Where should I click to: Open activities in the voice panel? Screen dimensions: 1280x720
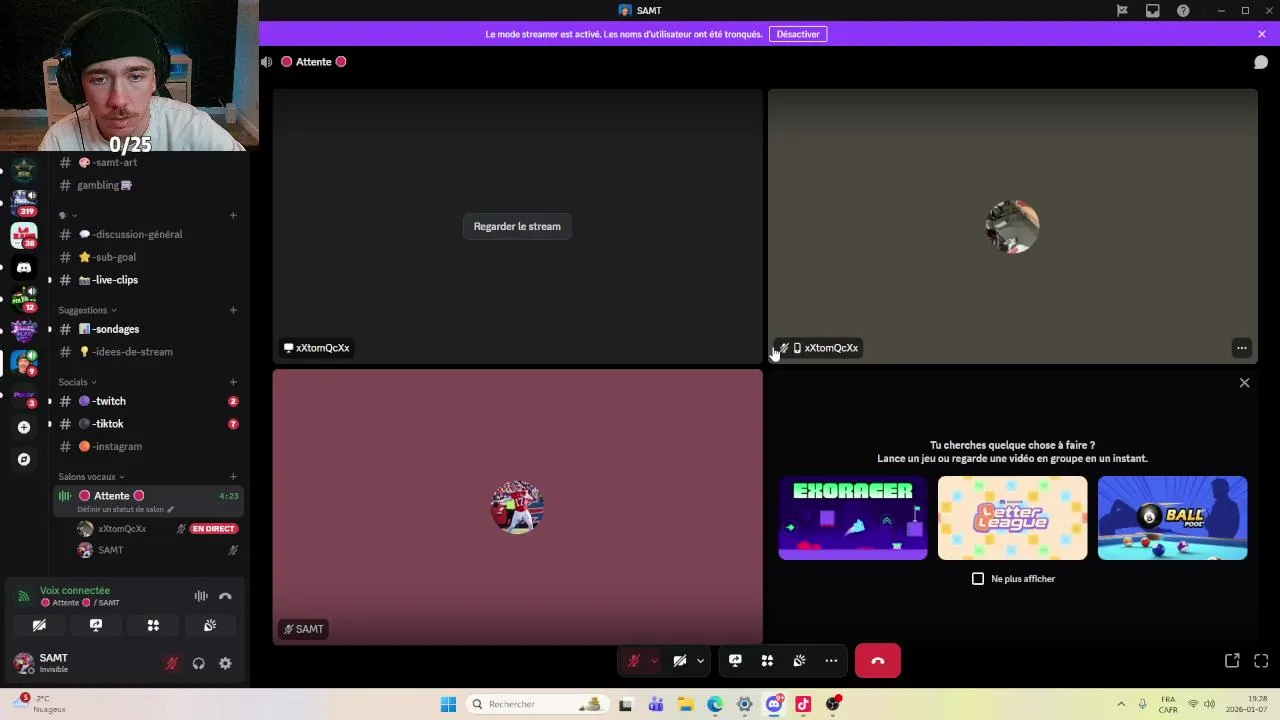pyautogui.click(x=153, y=625)
